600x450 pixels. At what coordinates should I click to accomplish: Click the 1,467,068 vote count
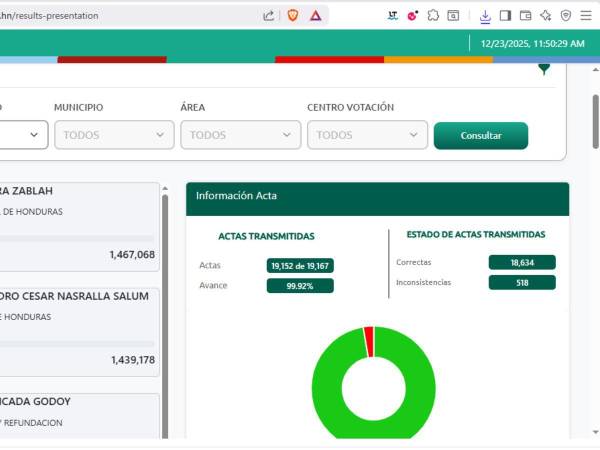point(132,254)
